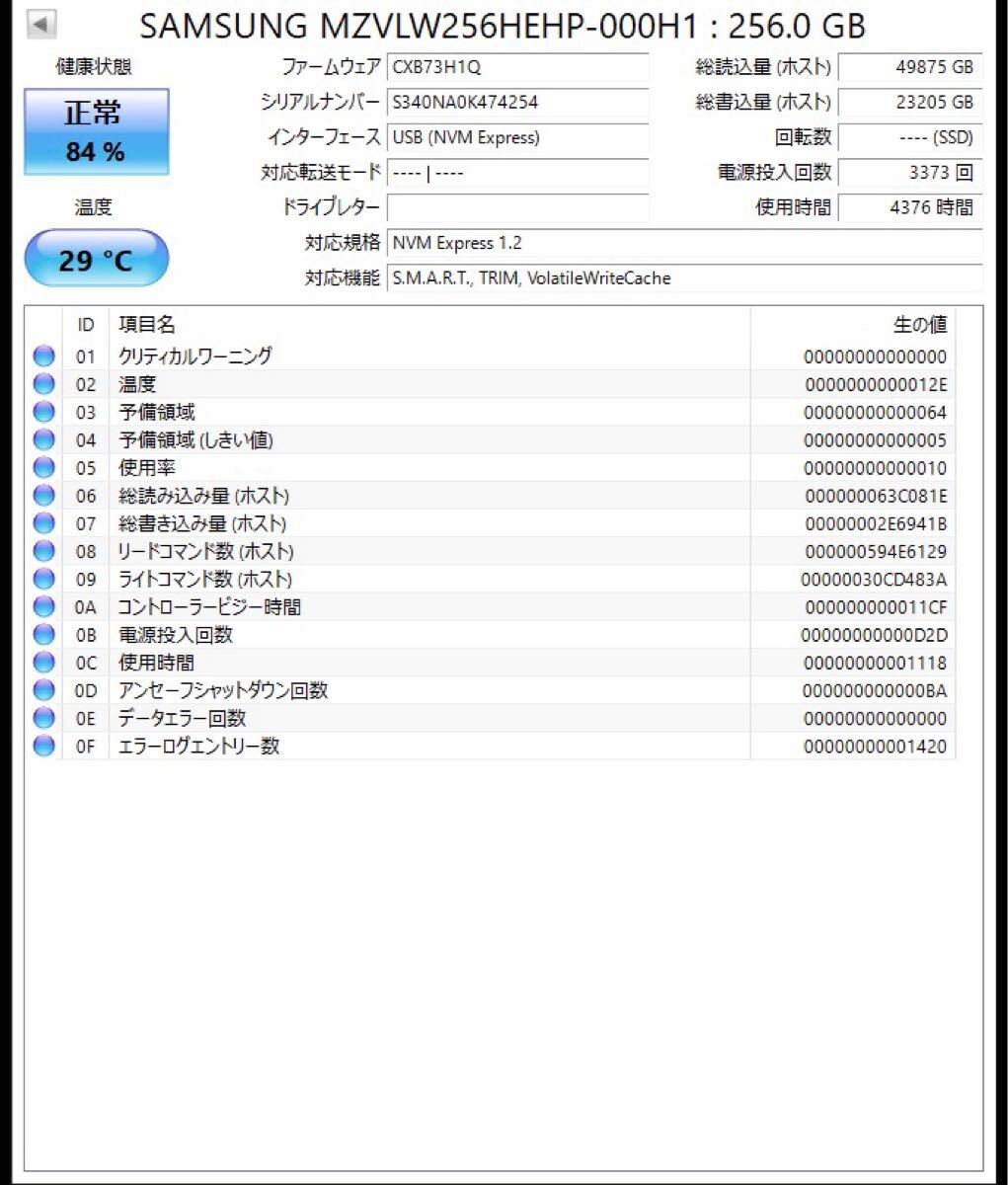Image resolution: width=1008 pixels, height=1185 pixels.
Task: Click the blue status dot for データエラー回数
Action: point(43,718)
